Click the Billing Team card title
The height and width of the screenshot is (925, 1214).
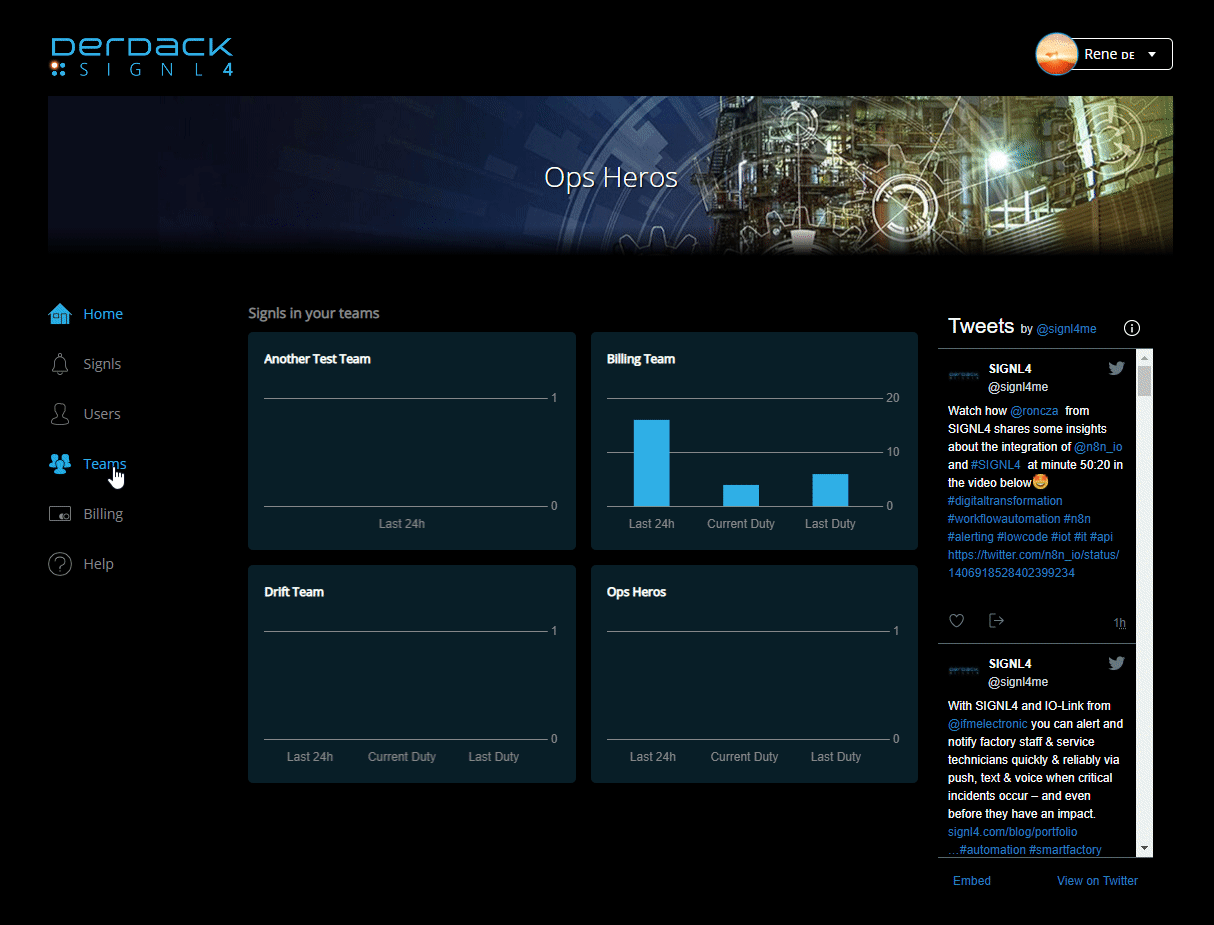[641, 359]
